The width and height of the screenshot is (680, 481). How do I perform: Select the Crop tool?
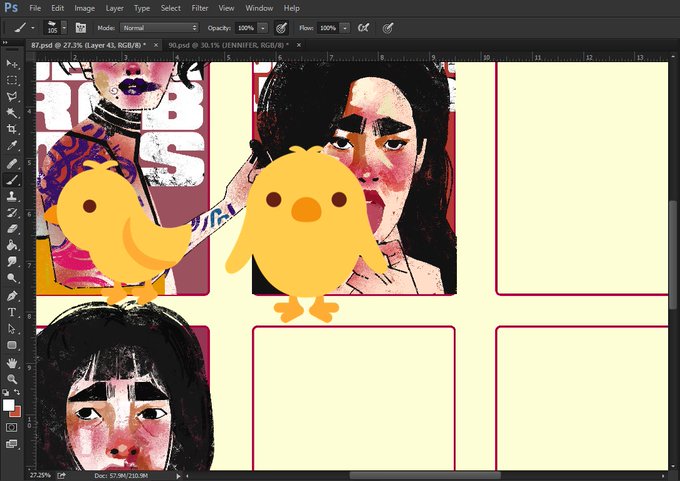pos(12,129)
